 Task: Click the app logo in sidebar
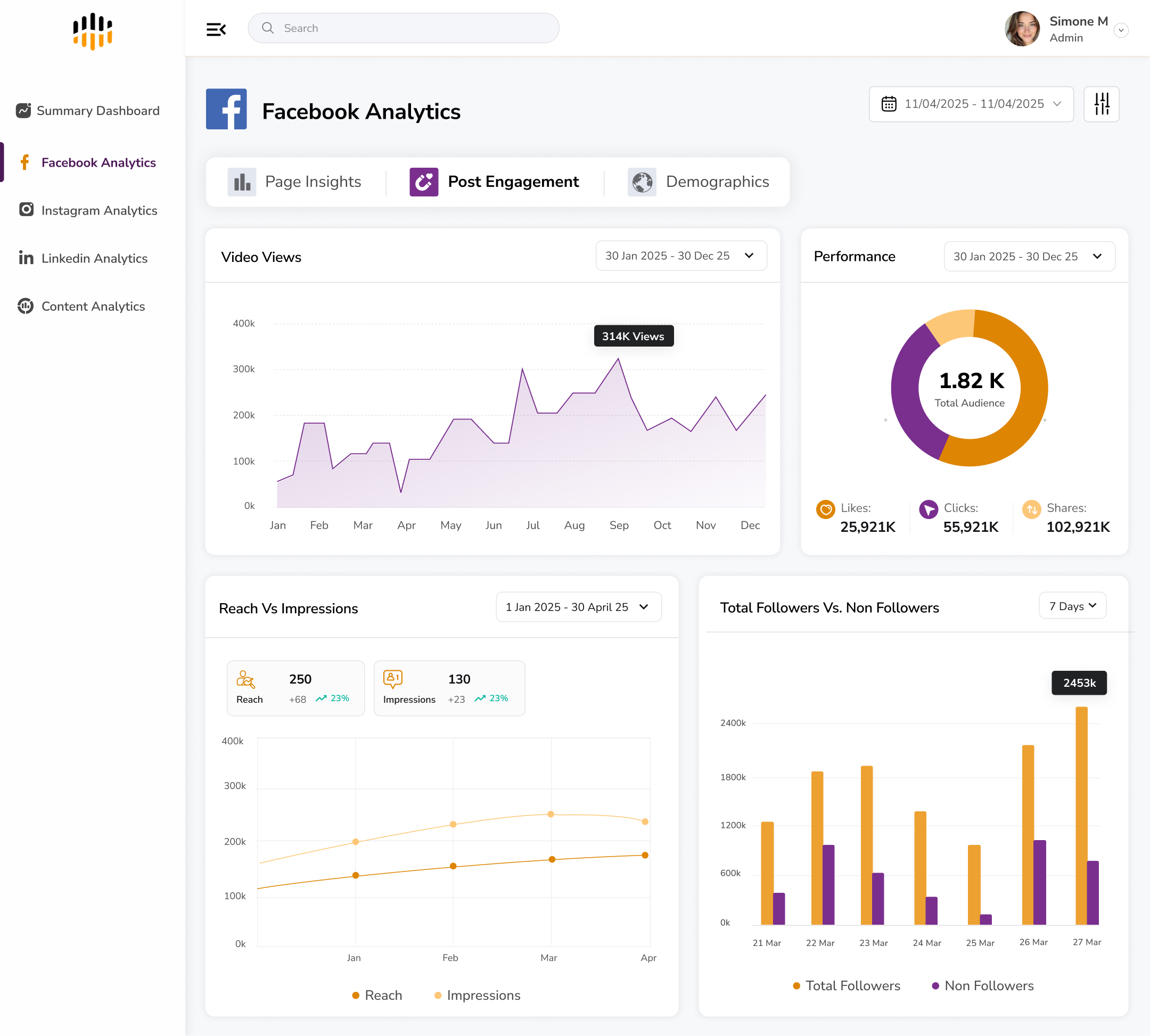(92, 31)
